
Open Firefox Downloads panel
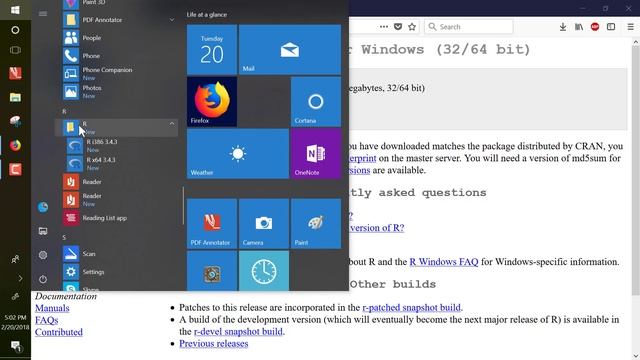tap(563, 27)
